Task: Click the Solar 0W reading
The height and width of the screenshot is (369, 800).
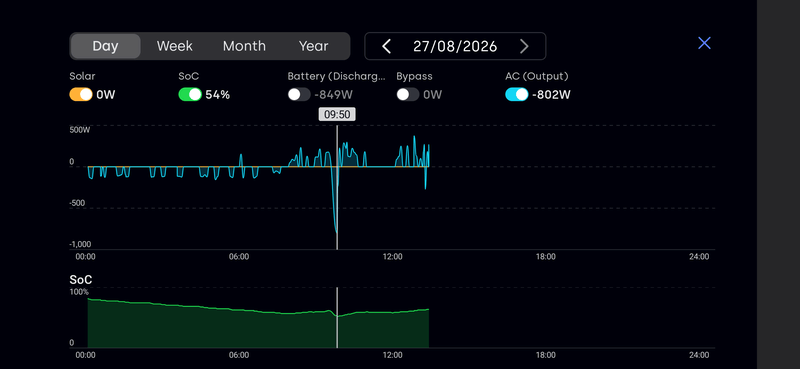Action: [x=106, y=95]
